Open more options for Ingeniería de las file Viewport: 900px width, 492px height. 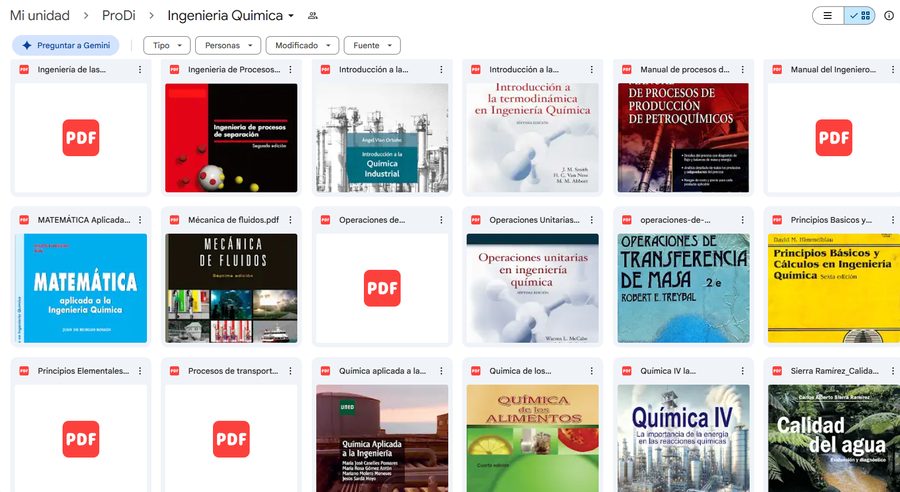[x=139, y=69]
